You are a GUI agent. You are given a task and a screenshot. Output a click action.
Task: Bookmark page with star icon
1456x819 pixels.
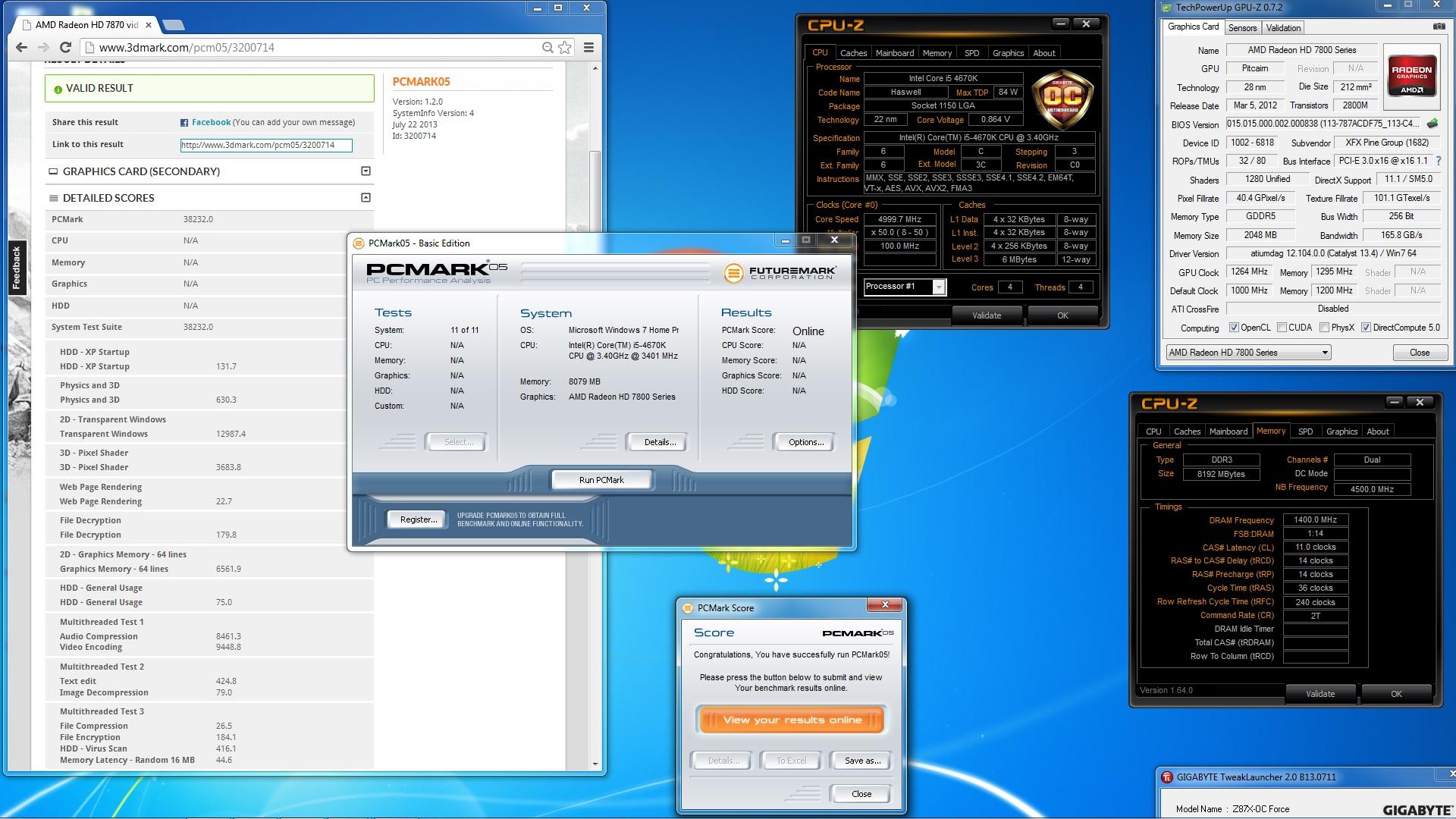tap(565, 47)
